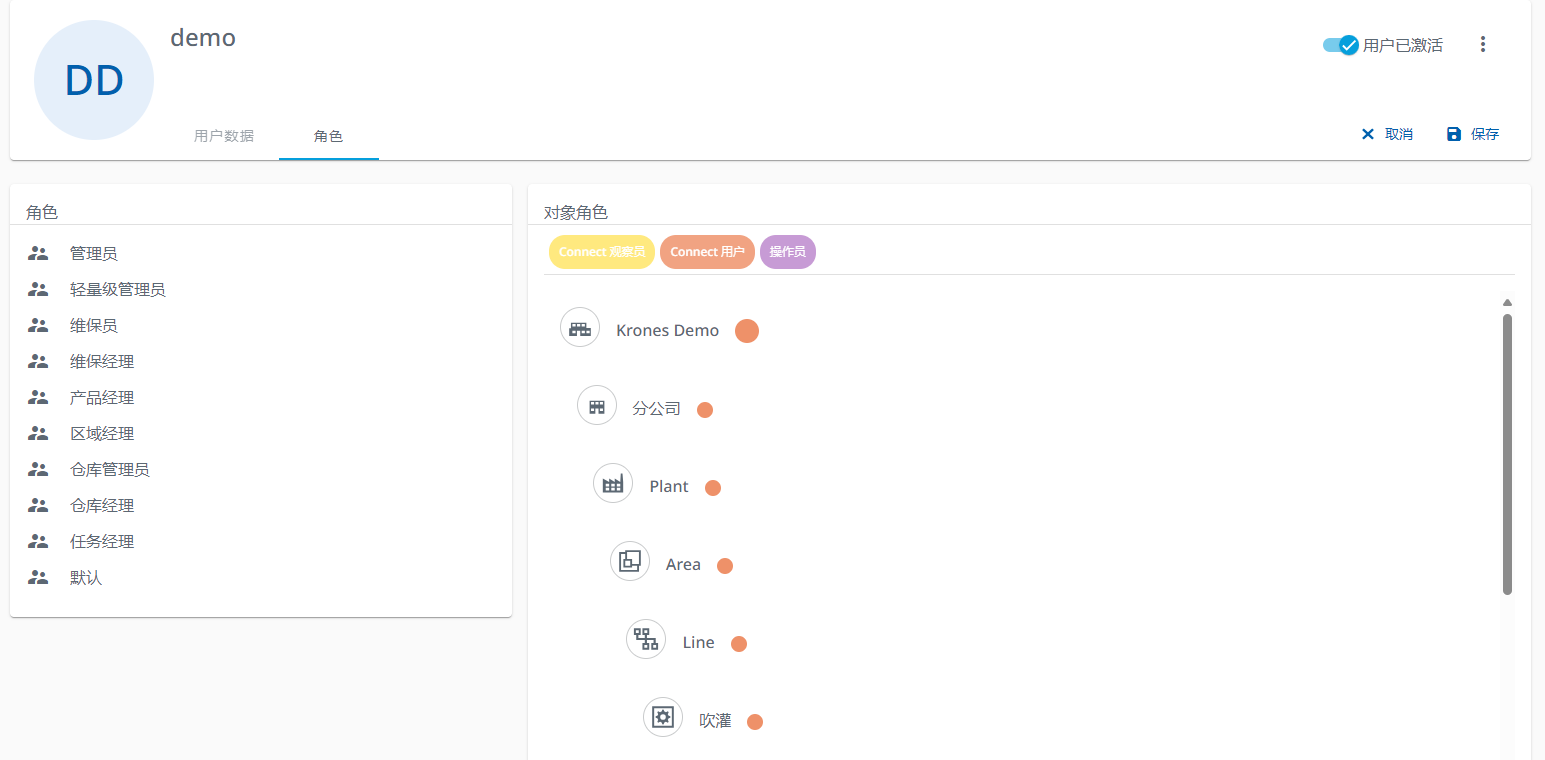Select the Area node icon

click(x=630, y=561)
